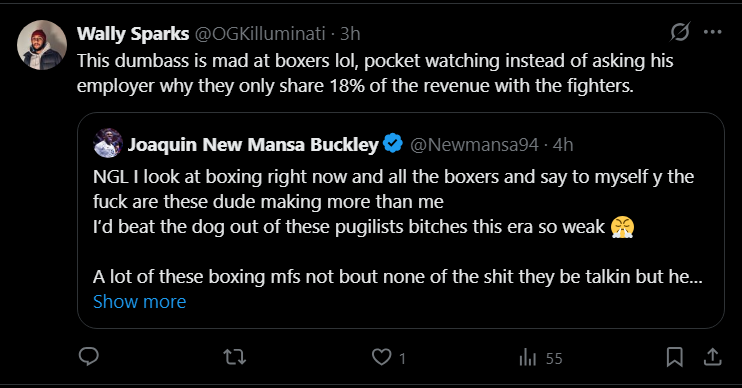This screenshot has width=742, height=388.
Task: Open the @Newmansa94 handle
Action: click(474, 145)
